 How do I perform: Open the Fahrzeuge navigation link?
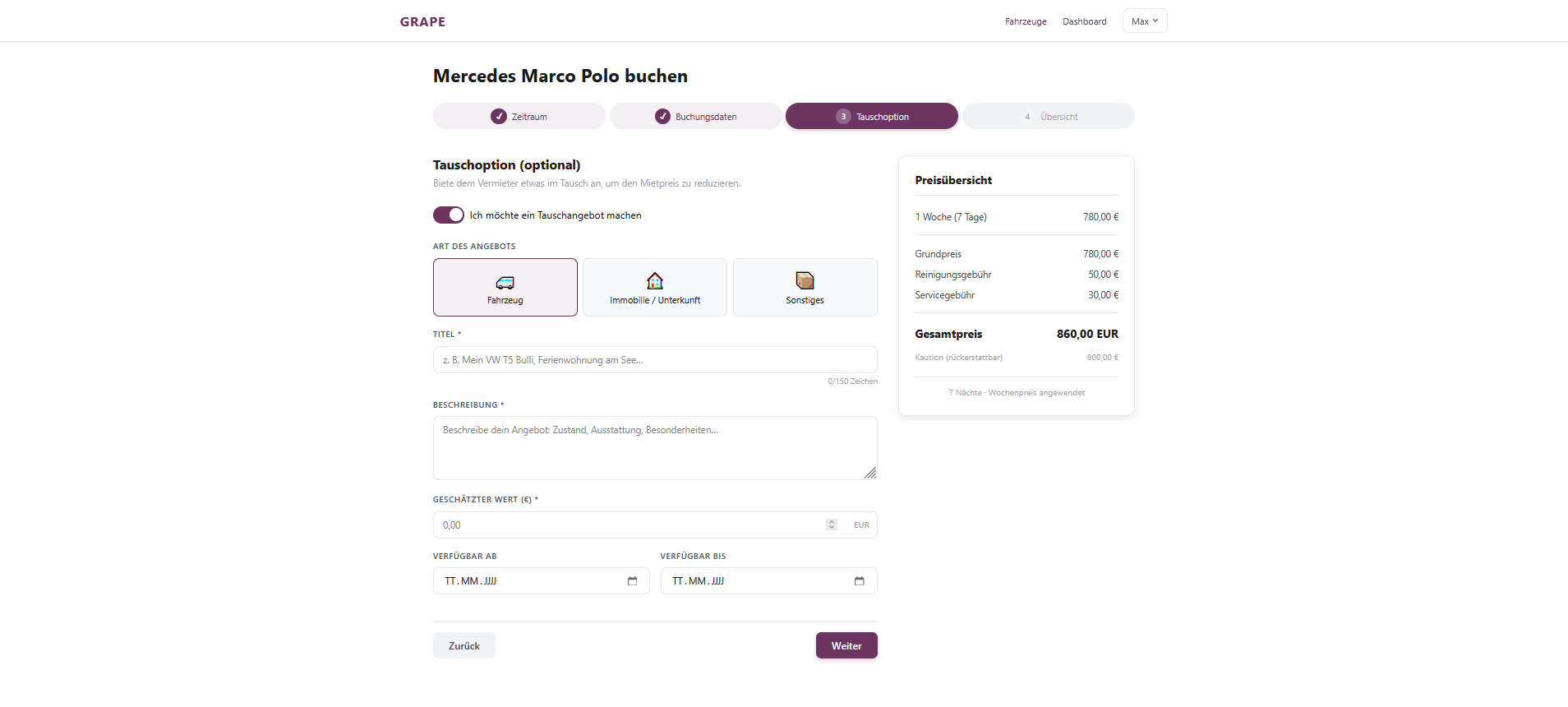tap(1026, 22)
